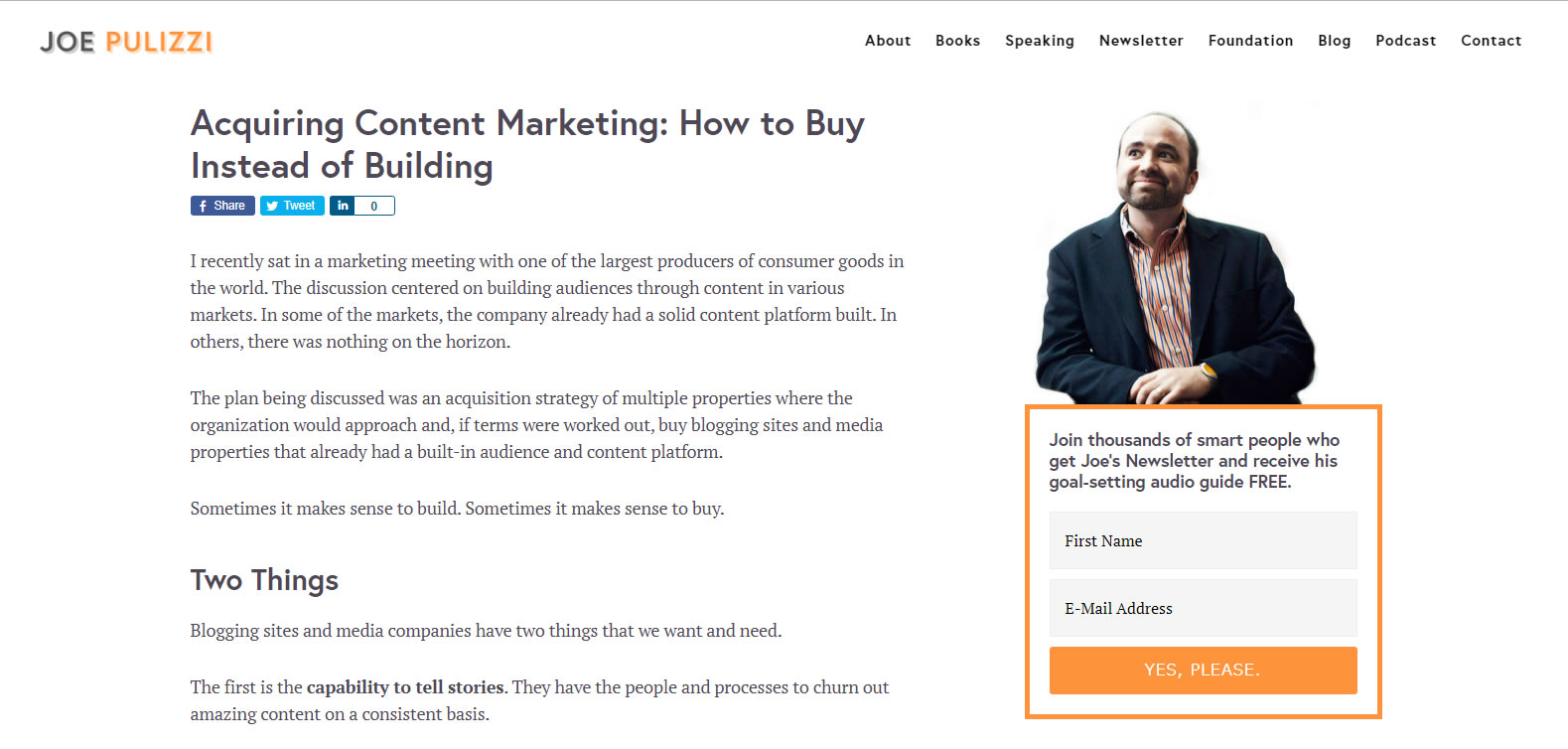Go to the Podcast page
This screenshot has width=1568, height=749.
[x=1405, y=41]
